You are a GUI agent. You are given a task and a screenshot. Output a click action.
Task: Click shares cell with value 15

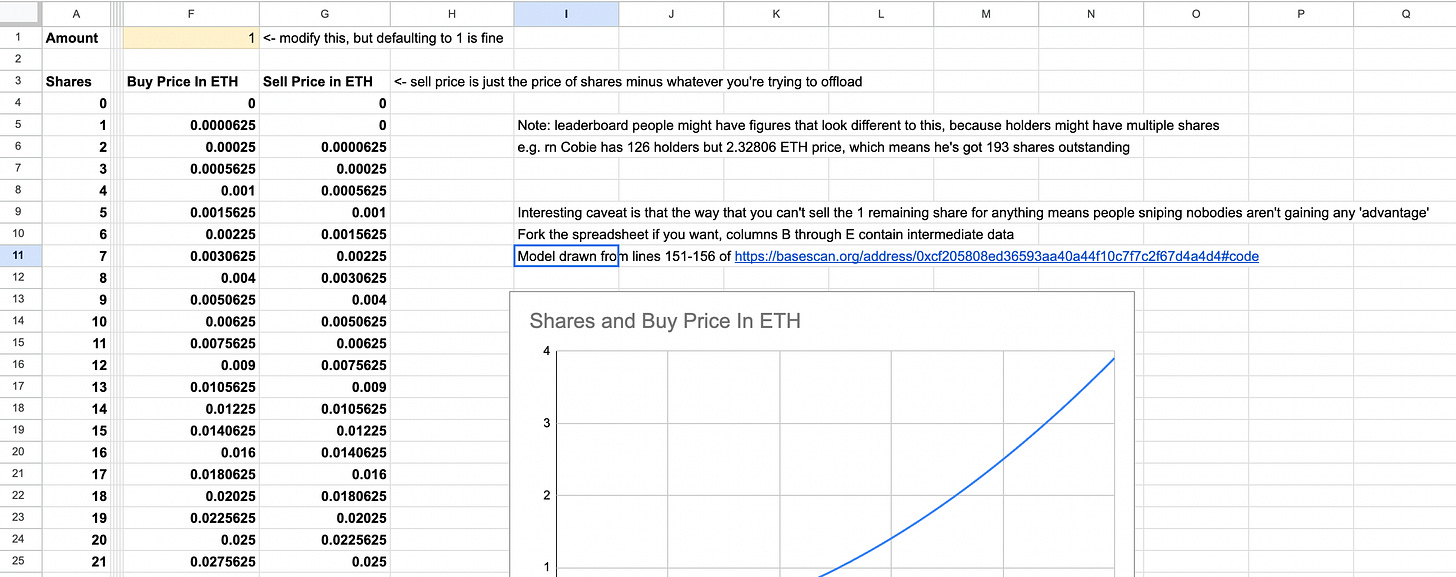[x=77, y=431]
